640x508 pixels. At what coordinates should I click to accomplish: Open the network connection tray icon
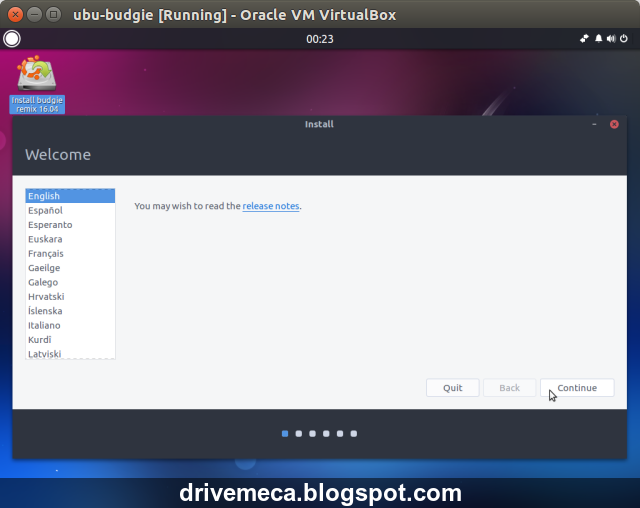pyautogui.click(x=584, y=39)
